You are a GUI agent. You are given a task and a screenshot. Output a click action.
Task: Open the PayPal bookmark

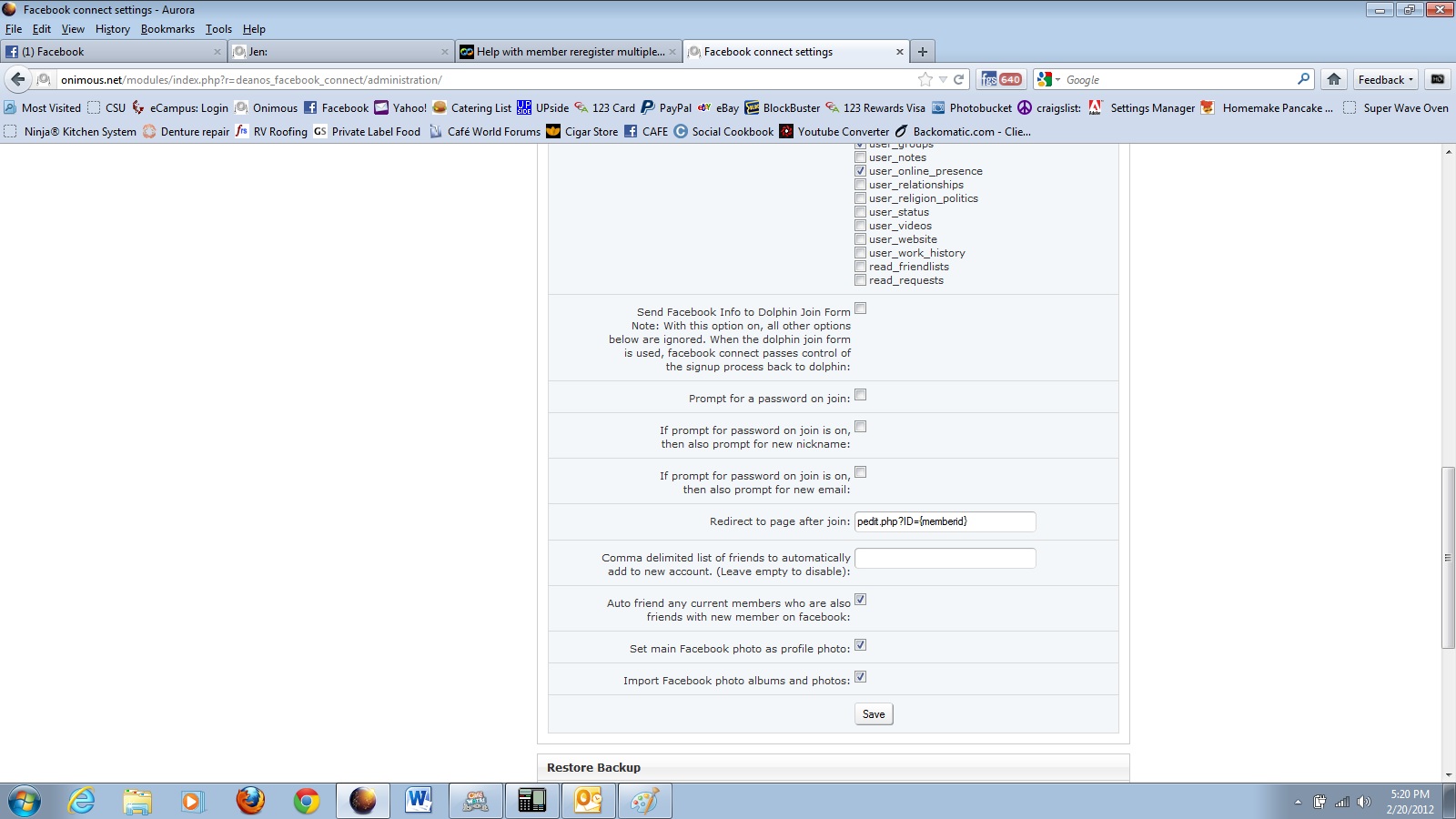click(666, 107)
